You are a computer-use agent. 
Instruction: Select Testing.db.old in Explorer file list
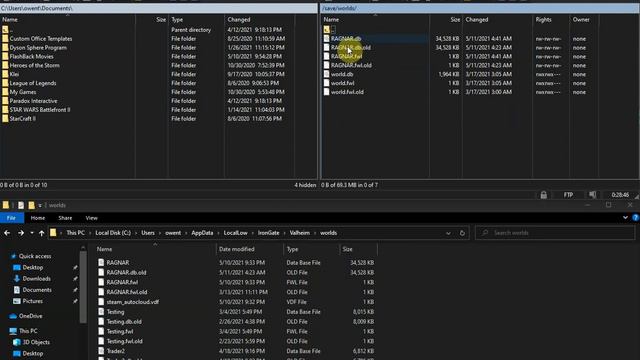pos(124,322)
